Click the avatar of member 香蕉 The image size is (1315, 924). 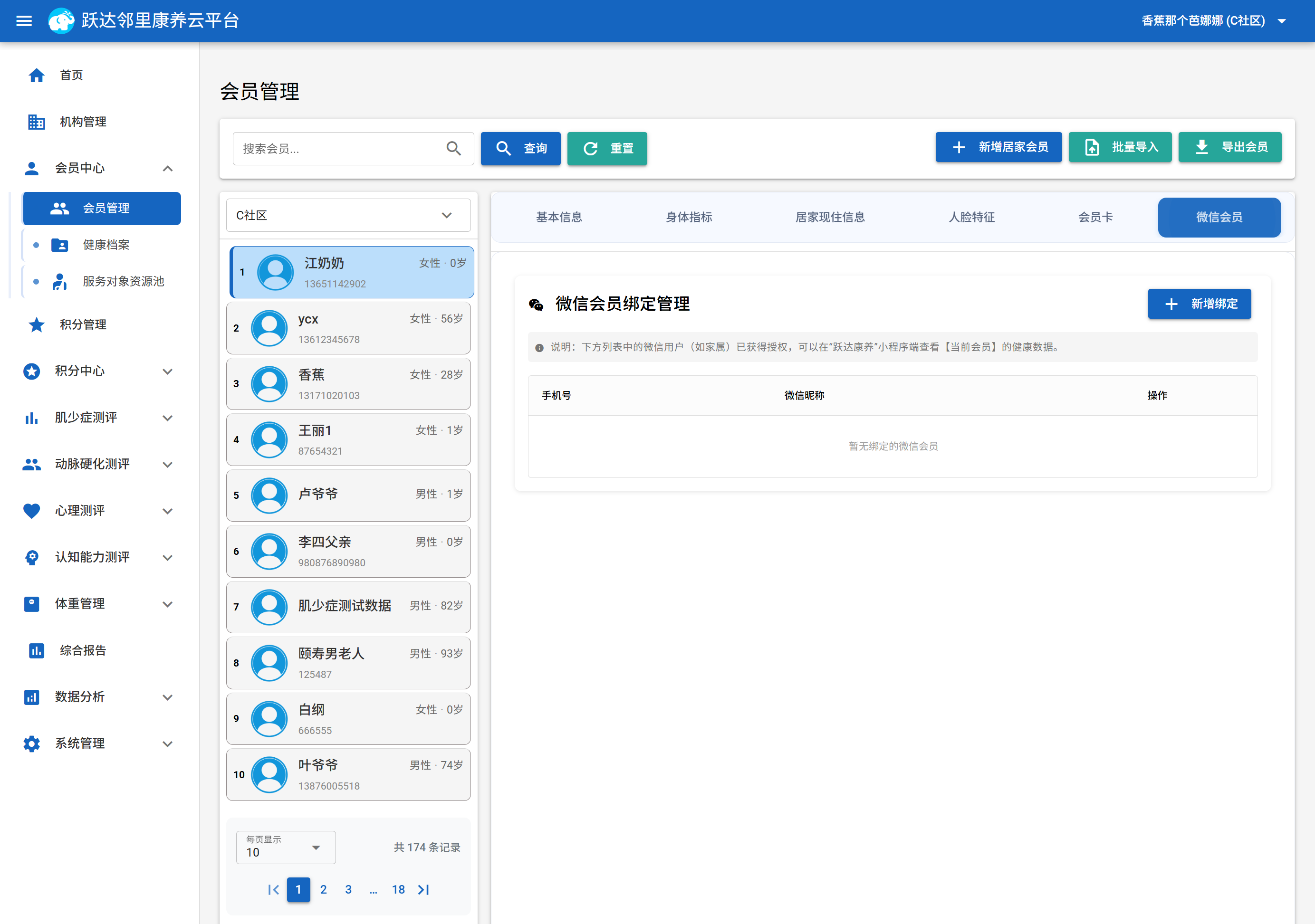tap(269, 383)
